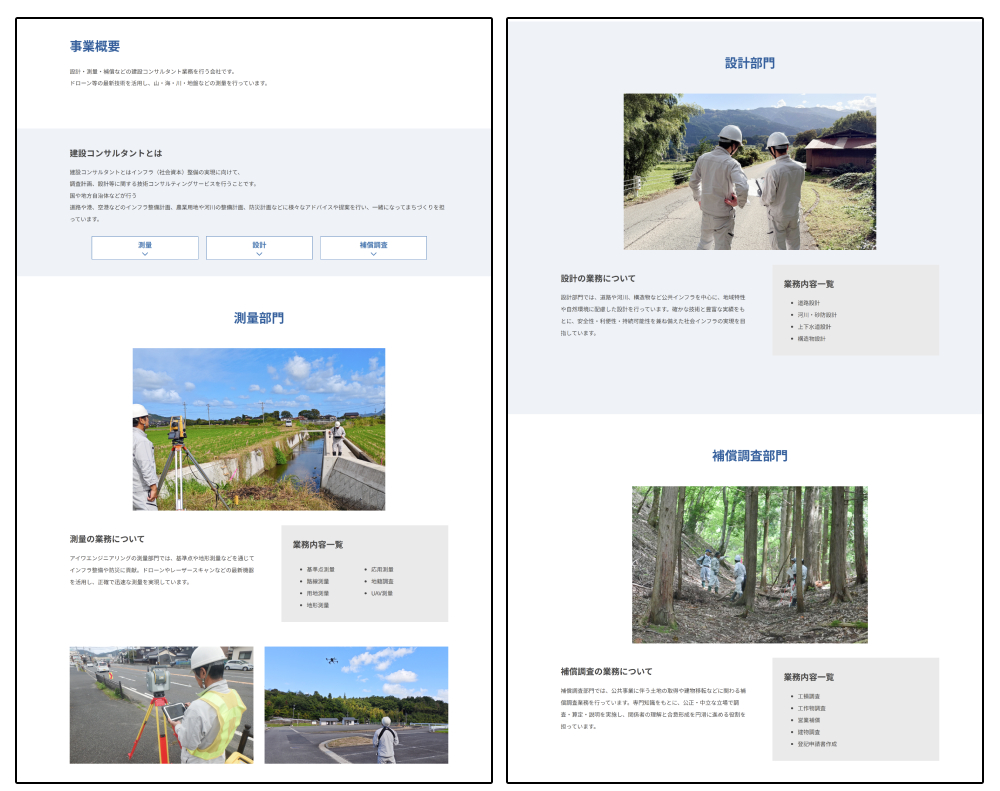The image size is (1000, 791).
Task: Open the drone flight photo
Action: coord(356,704)
